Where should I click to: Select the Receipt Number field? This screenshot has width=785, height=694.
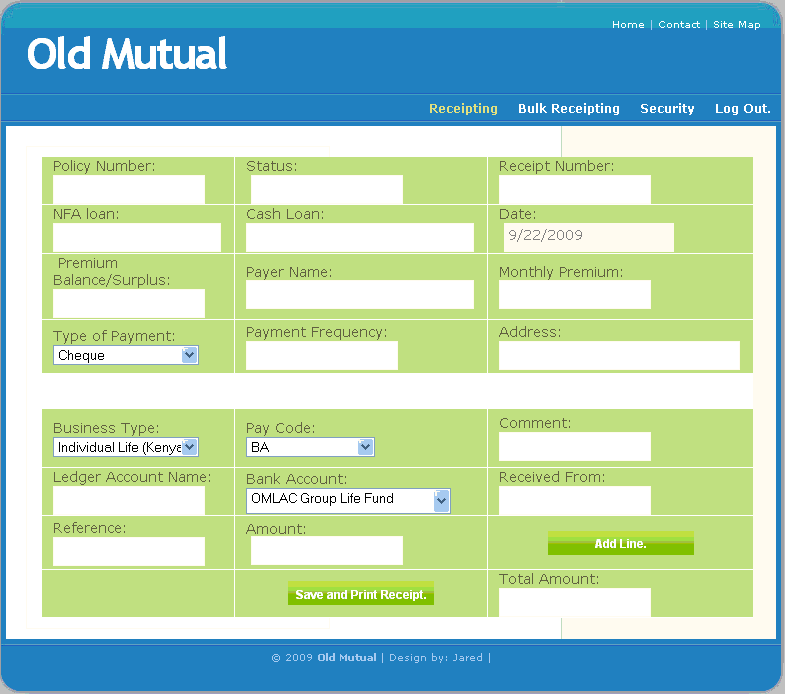coord(575,189)
